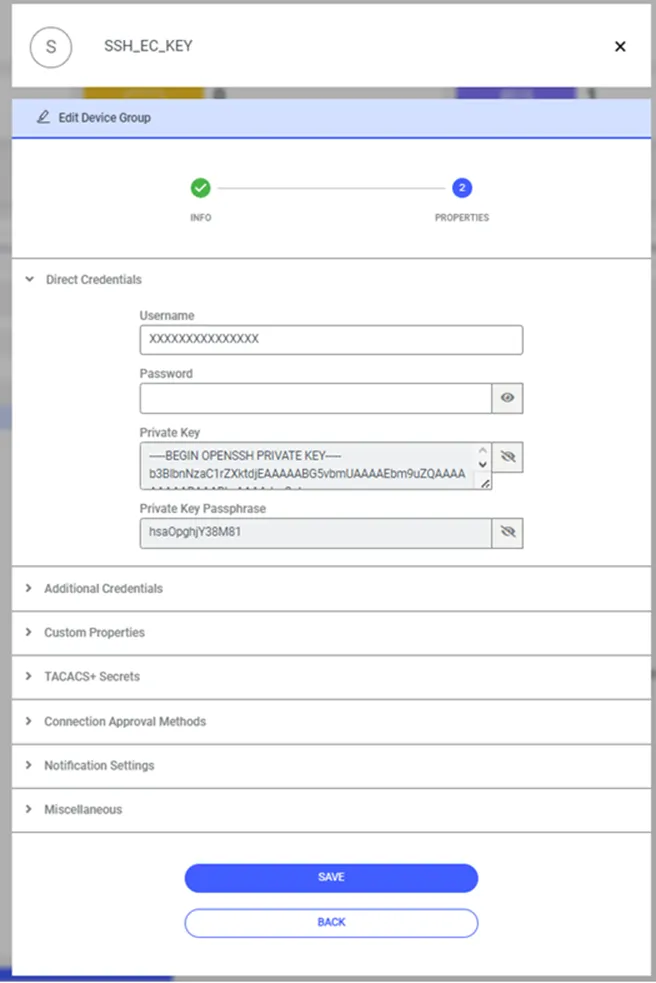The height and width of the screenshot is (983, 656).
Task: Click the Private Key resize handle
Action: click(485, 483)
